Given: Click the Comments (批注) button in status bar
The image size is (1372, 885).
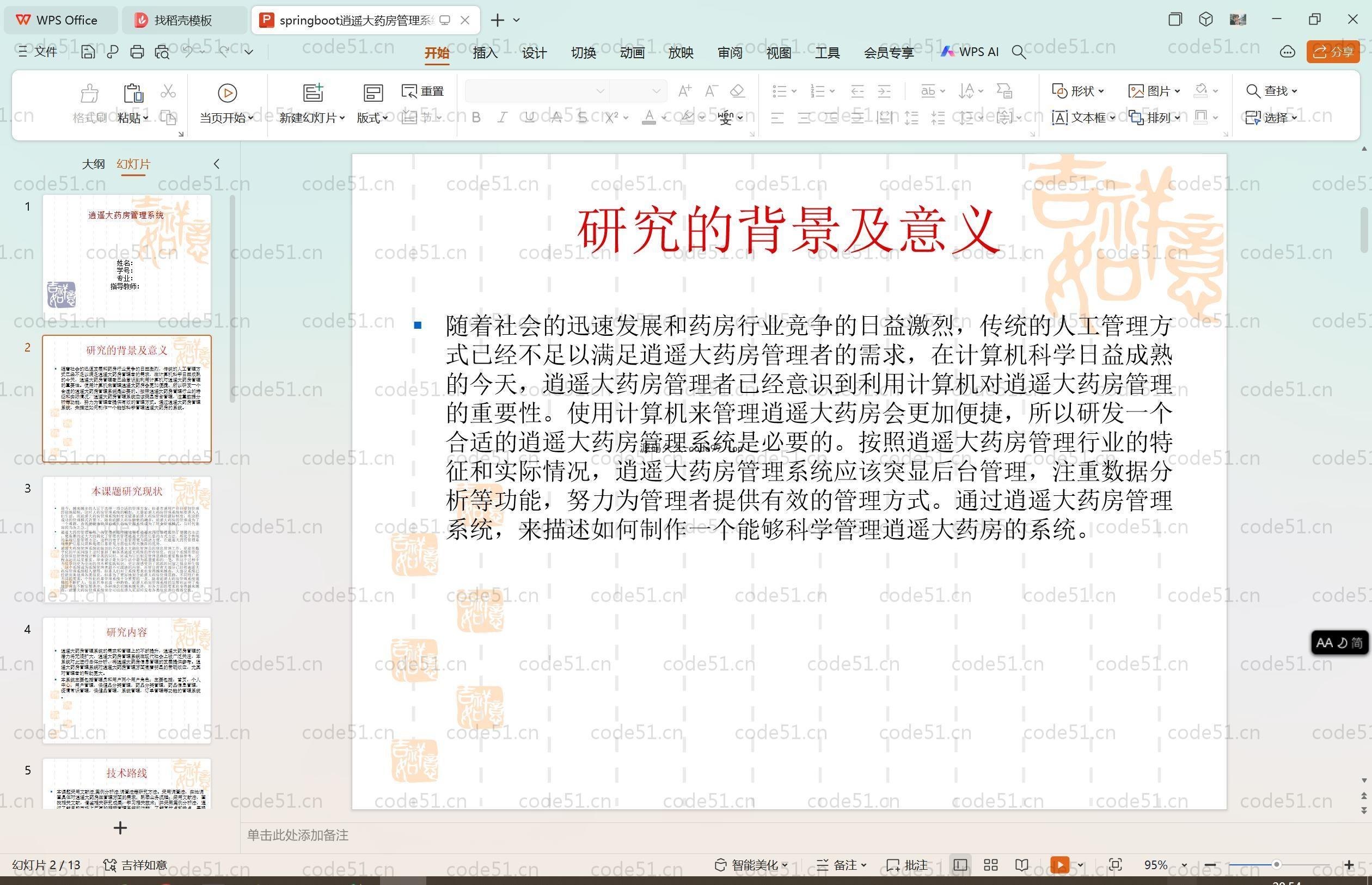Looking at the screenshot, I should click(907, 865).
